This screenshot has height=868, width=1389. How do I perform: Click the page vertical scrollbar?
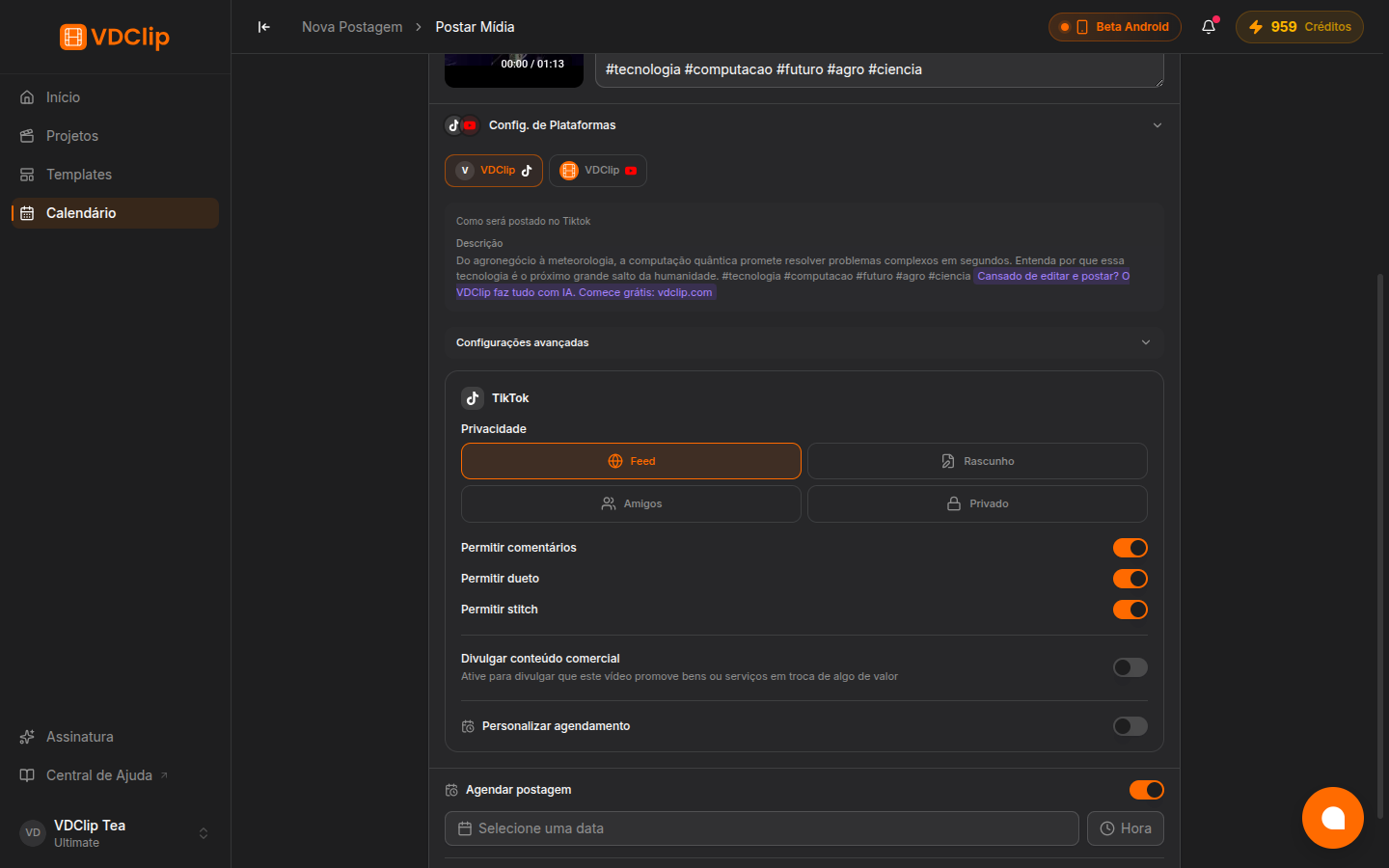click(x=1380, y=545)
